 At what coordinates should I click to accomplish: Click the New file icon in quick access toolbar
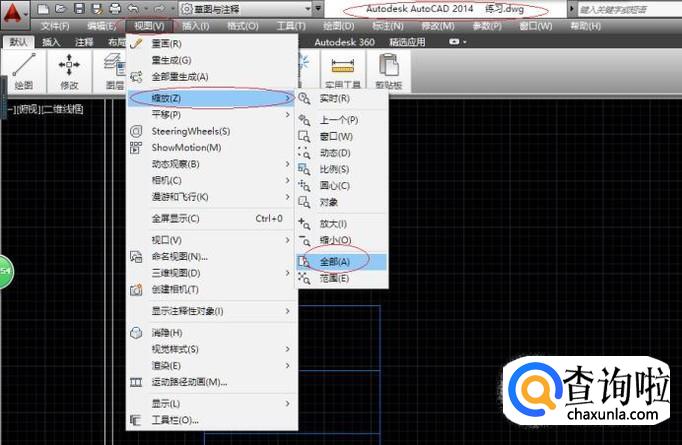(x=43, y=8)
